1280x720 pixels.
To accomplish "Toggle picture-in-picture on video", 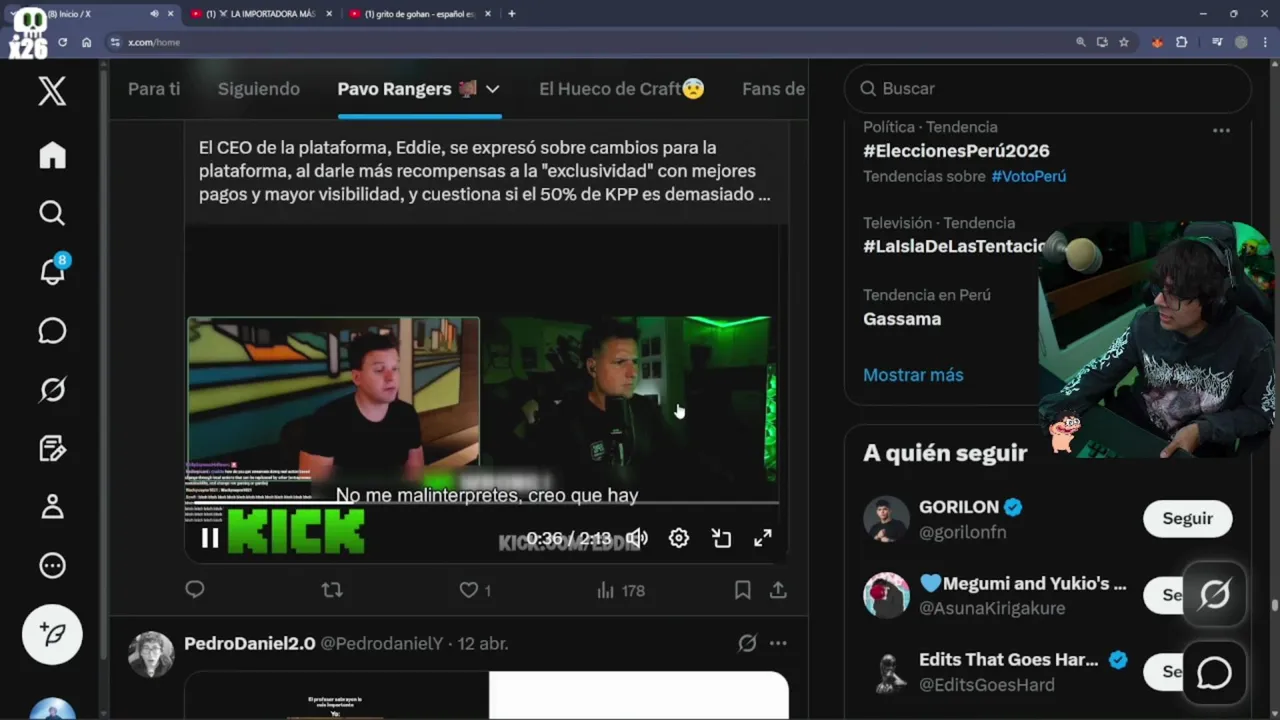I will click(x=721, y=538).
